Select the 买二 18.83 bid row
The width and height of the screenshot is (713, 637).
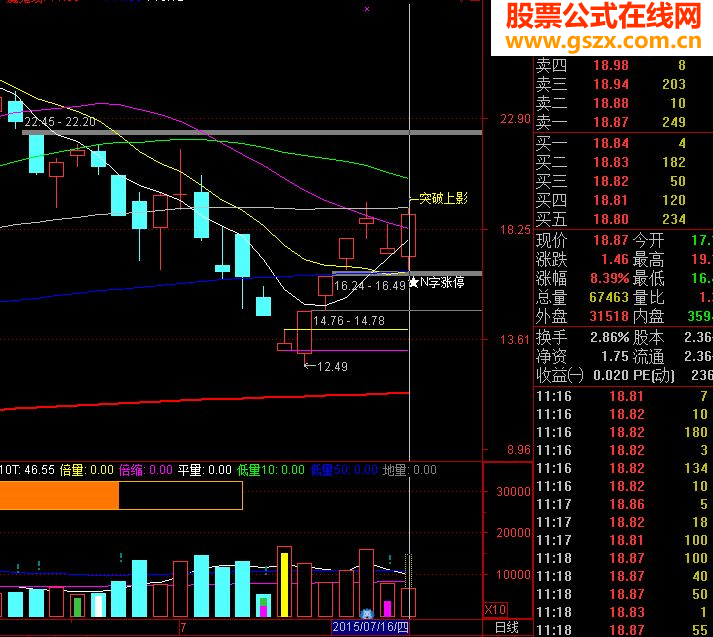623,162
